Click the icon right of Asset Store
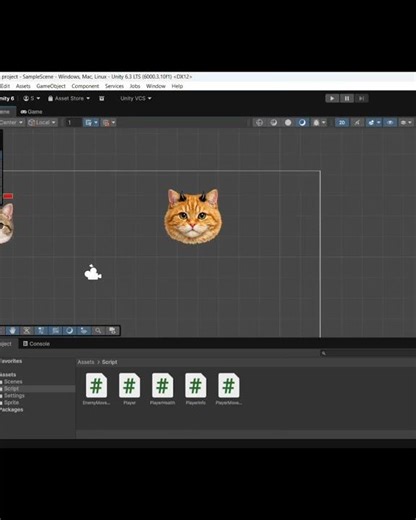Image resolution: width=416 pixels, height=520 pixels. click(102, 98)
